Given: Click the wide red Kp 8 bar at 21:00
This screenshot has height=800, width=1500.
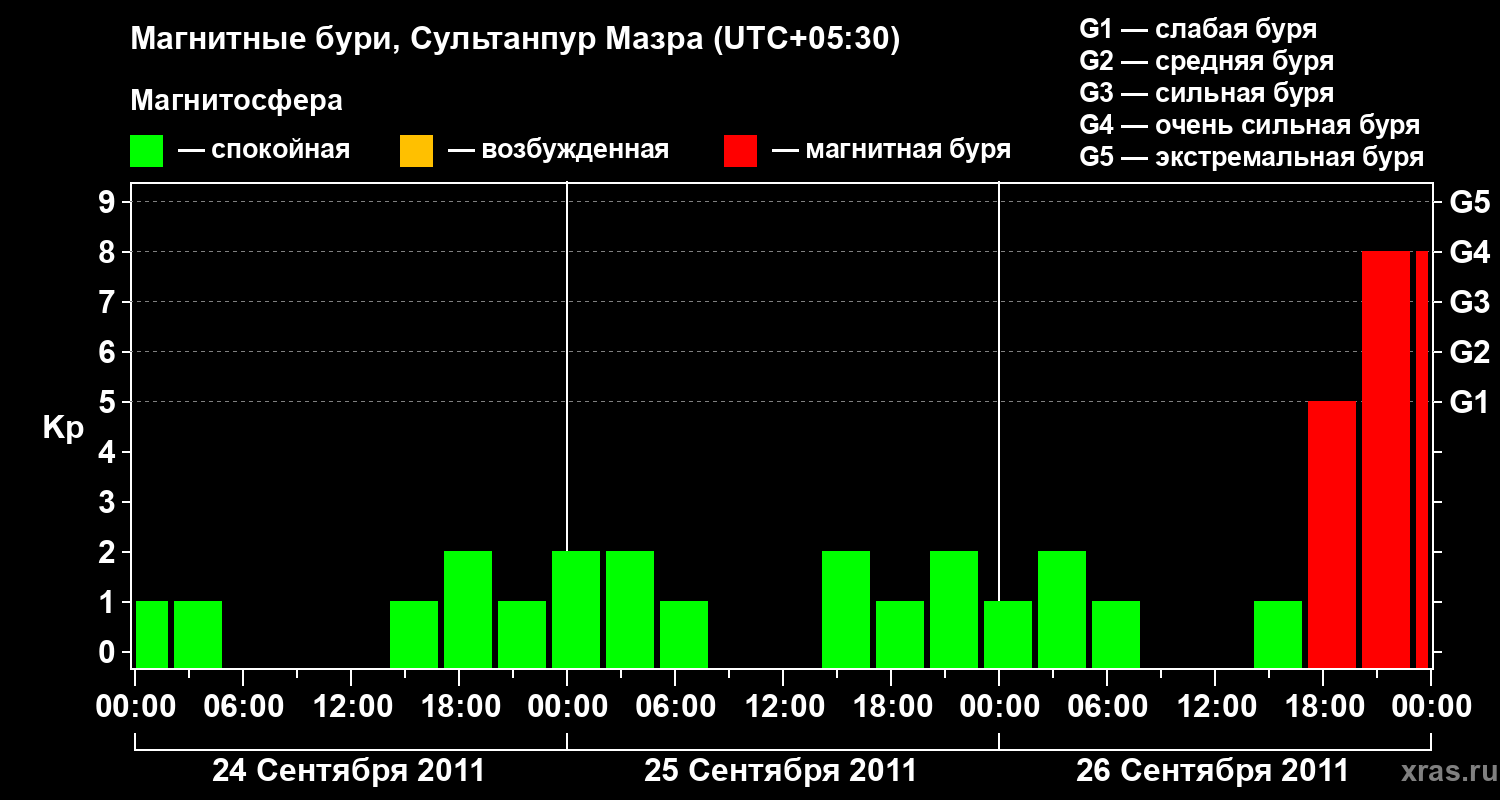Looking at the screenshot, I should [1386, 460].
